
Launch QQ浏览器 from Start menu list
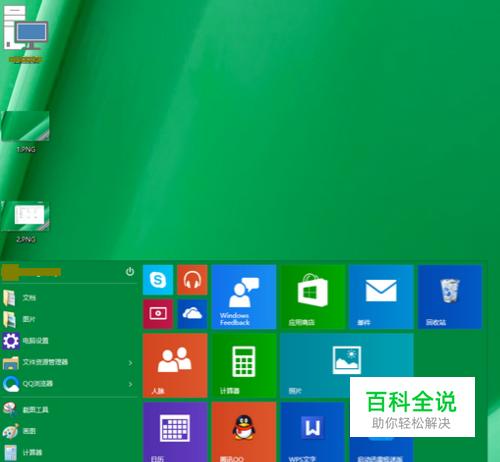pyautogui.click(x=68, y=384)
